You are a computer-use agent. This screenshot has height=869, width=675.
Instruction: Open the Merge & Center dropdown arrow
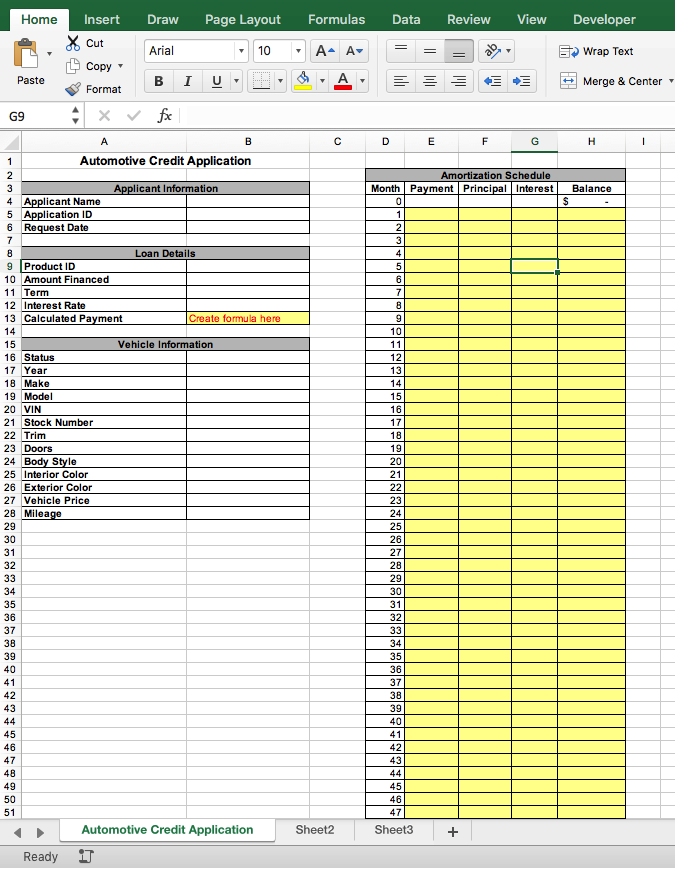point(671,81)
